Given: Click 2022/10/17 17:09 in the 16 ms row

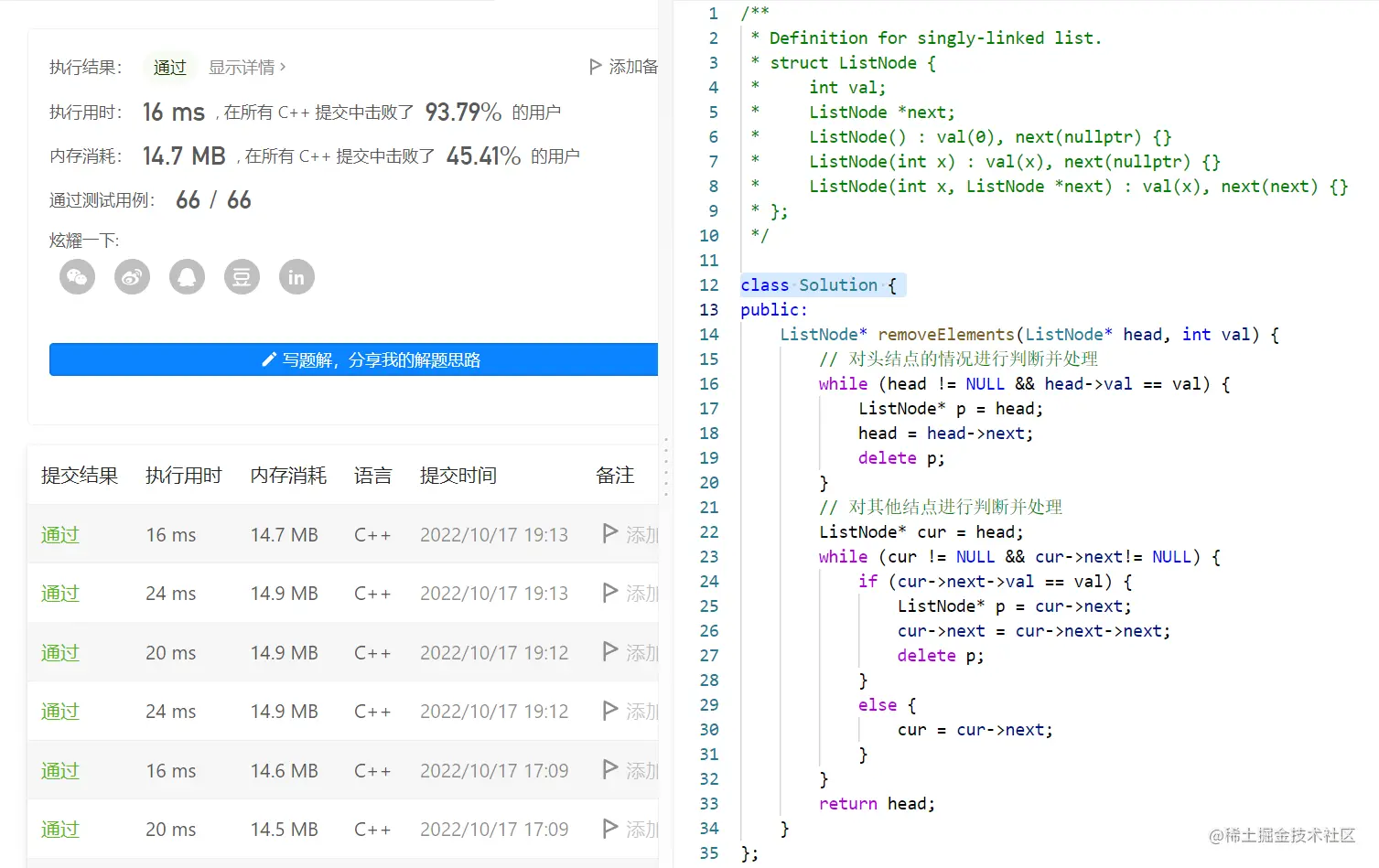Looking at the screenshot, I should tap(494, 771).
